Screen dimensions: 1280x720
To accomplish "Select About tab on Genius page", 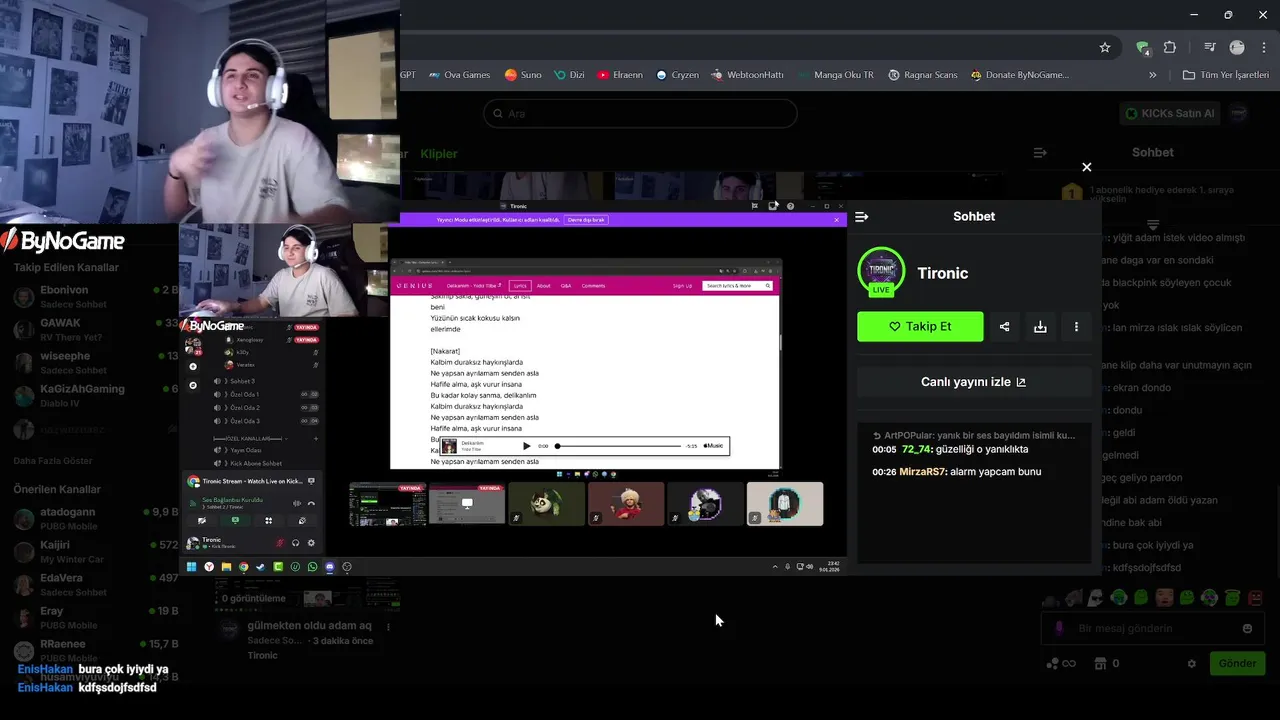I will [x=543, y=286].
